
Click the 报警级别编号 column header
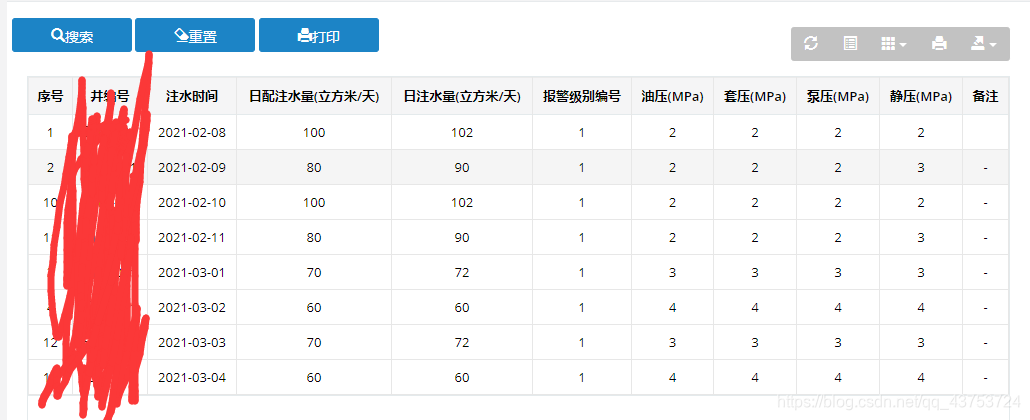582,97
